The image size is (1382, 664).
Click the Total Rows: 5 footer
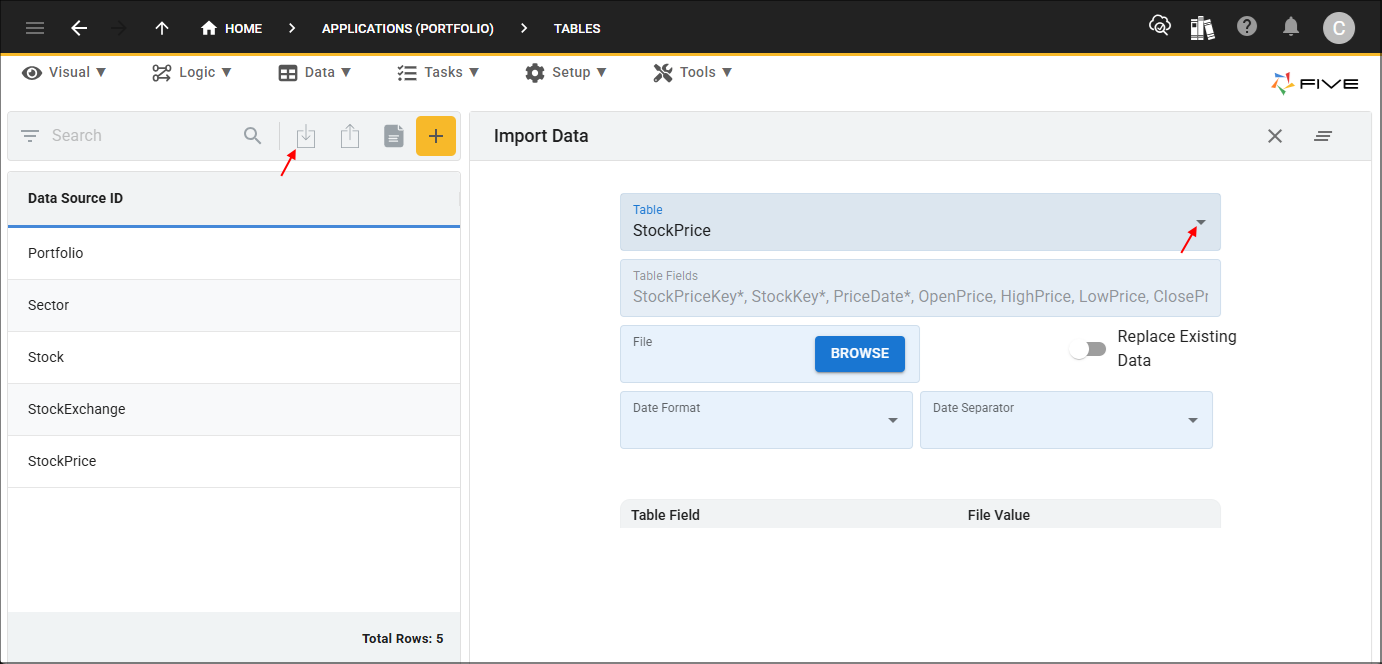[x=402, y=638]
